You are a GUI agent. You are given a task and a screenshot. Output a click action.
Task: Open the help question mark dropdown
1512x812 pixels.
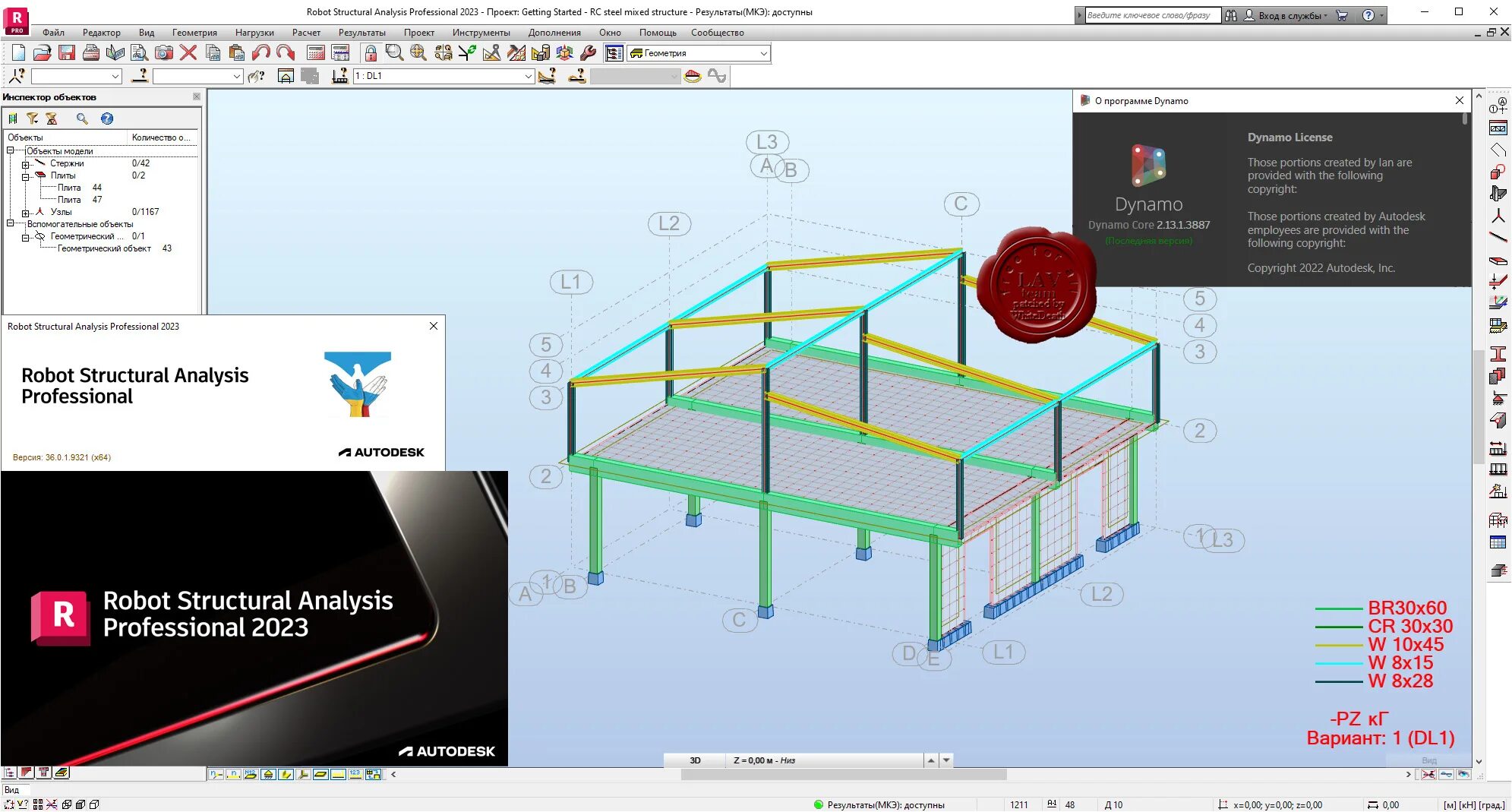pyautogui.click(x=1372, y=15)
